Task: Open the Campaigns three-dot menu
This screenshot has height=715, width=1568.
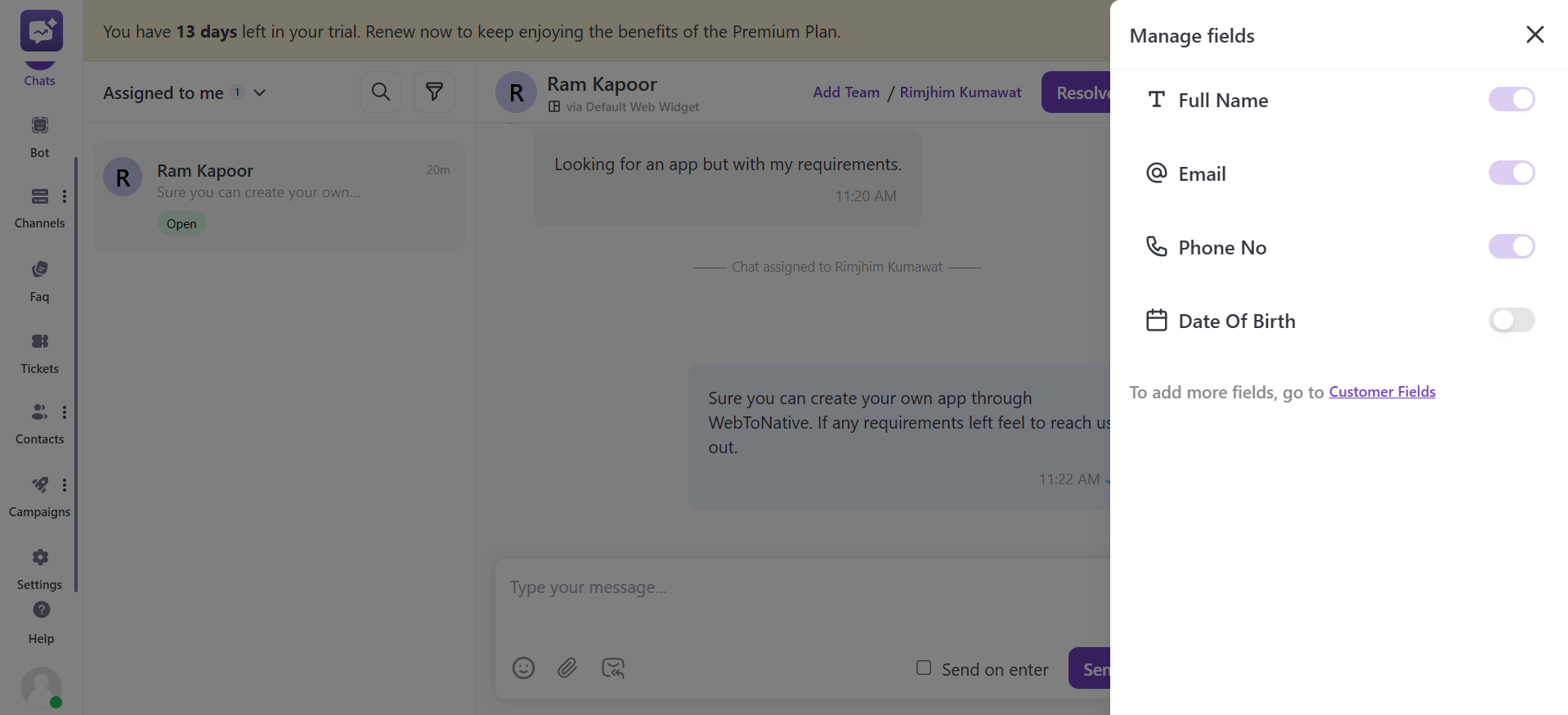Action: tap(65, 485)
